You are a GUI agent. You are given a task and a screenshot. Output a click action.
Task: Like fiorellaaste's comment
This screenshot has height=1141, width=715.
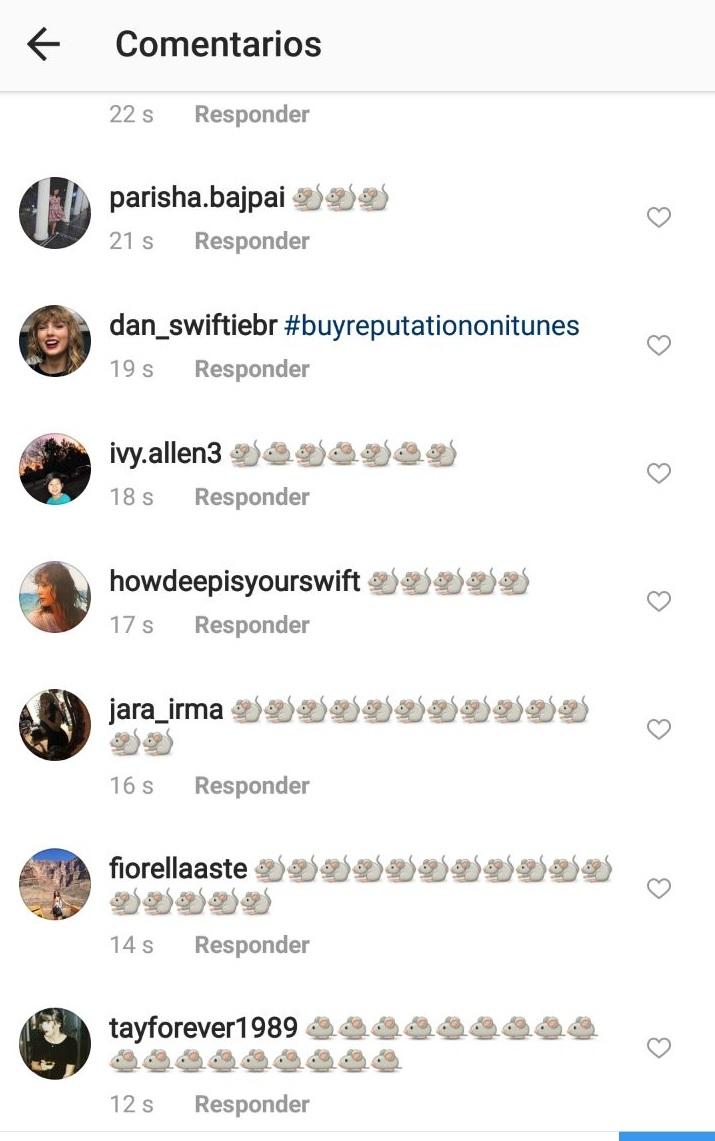point(658,888)
